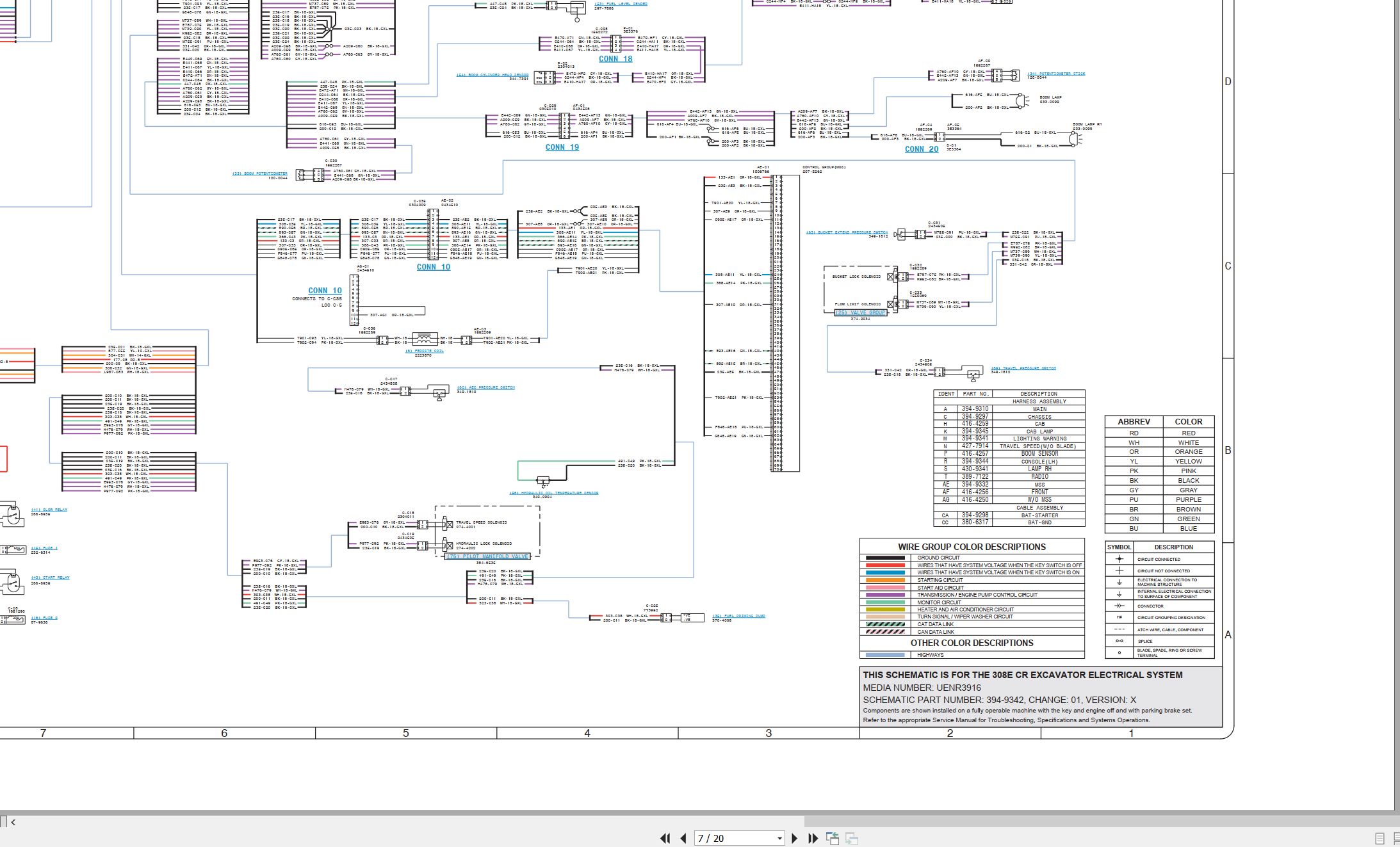
Task: Click the previous view navigation icon
Action: (x=833, y=838)
